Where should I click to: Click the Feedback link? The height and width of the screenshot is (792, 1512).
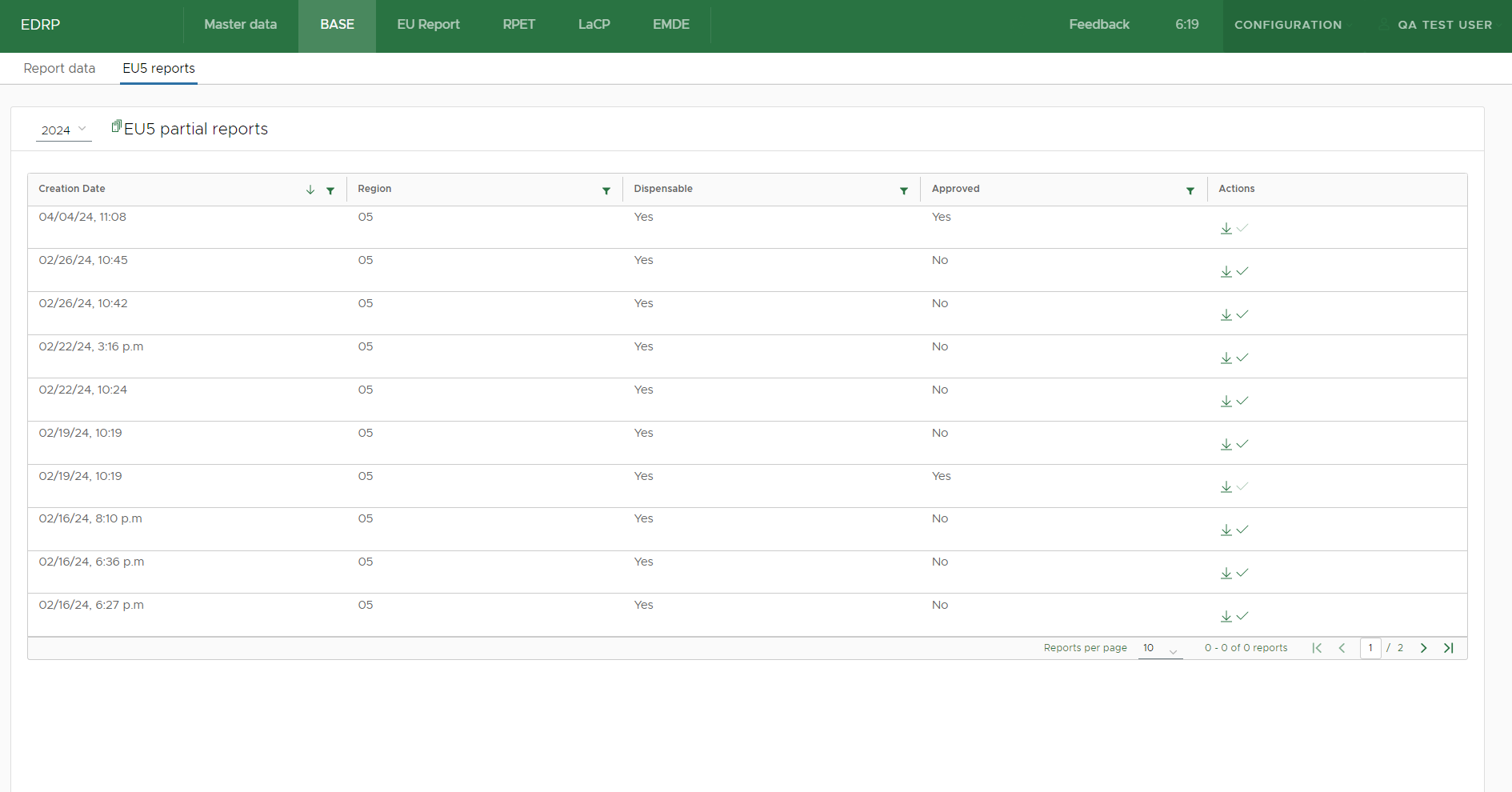point(1098,25)
